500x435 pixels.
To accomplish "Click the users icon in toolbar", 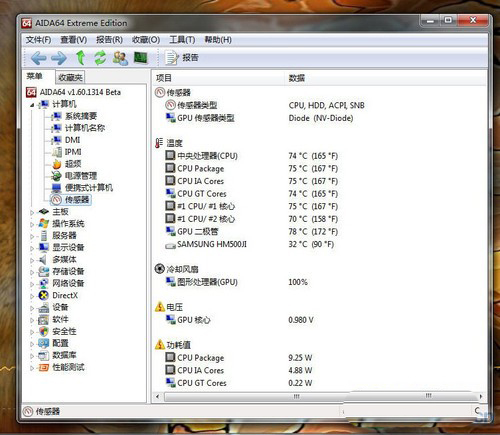I will [120, 58].
